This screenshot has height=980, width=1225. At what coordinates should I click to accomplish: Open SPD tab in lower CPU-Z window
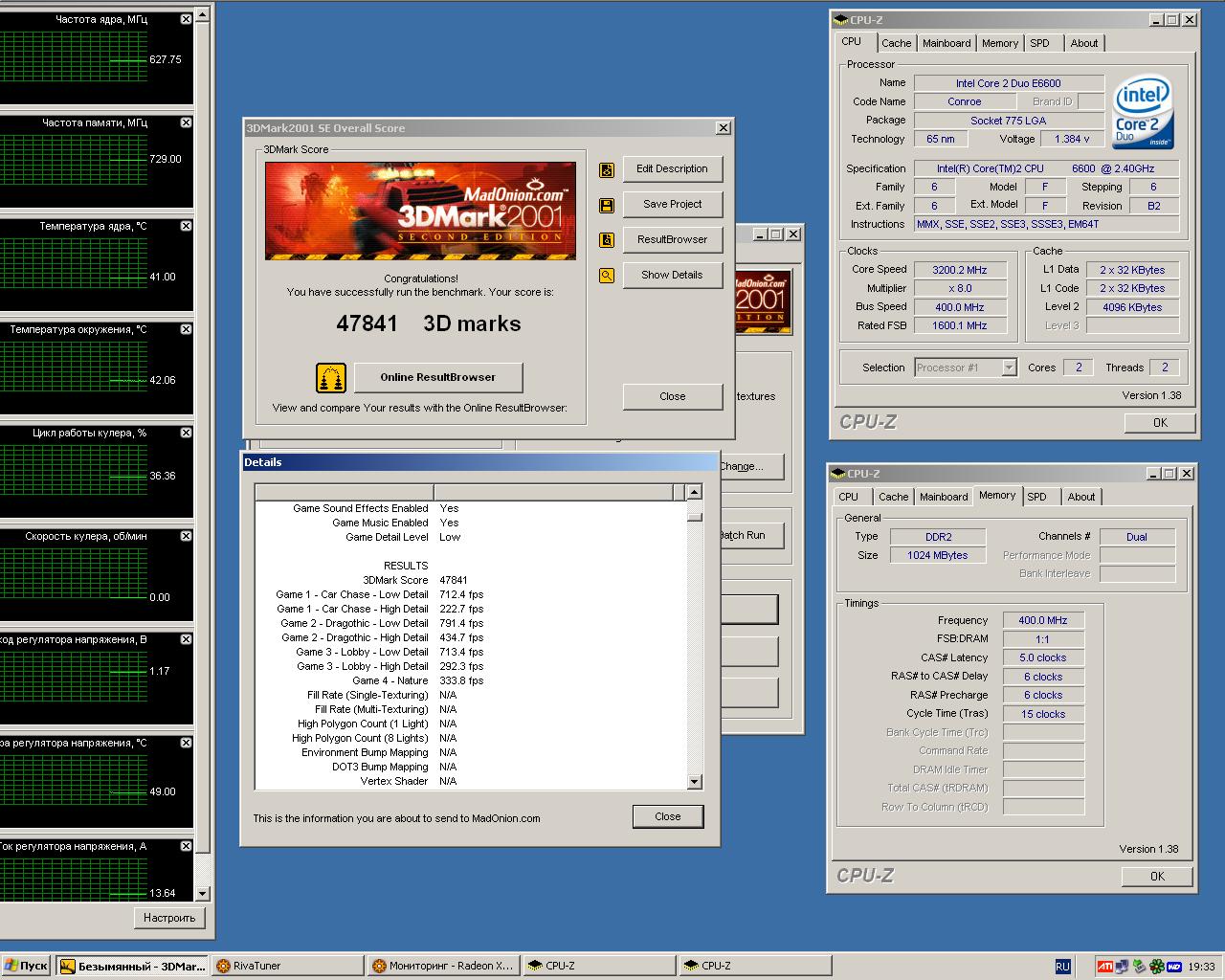pyautogui.click(x=1037, y=497)
